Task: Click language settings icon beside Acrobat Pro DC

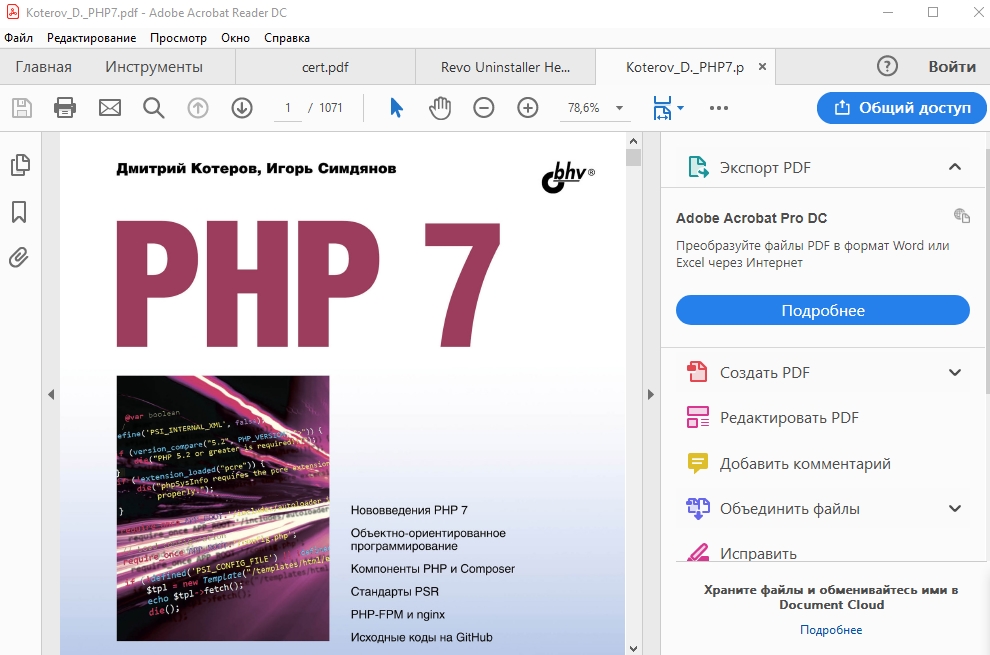Action: (x=962, y=215)
